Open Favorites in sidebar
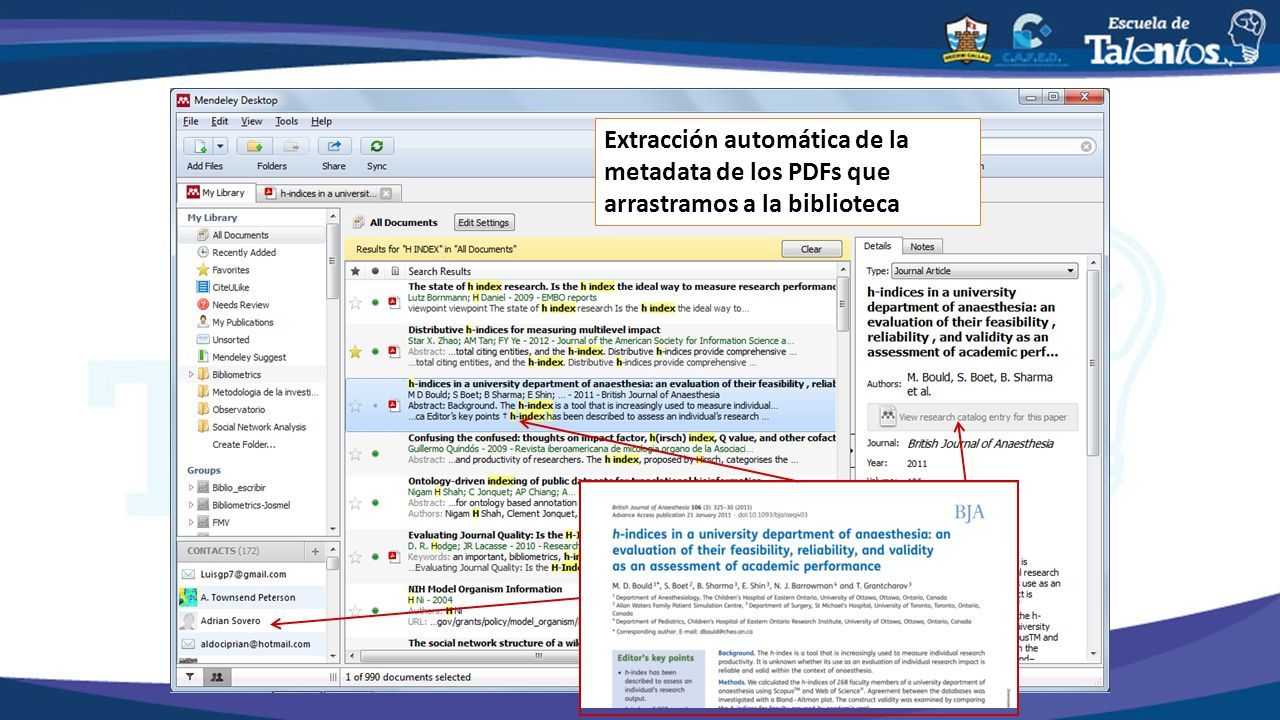Viewport: 1280px width, 720px height. 230,270
